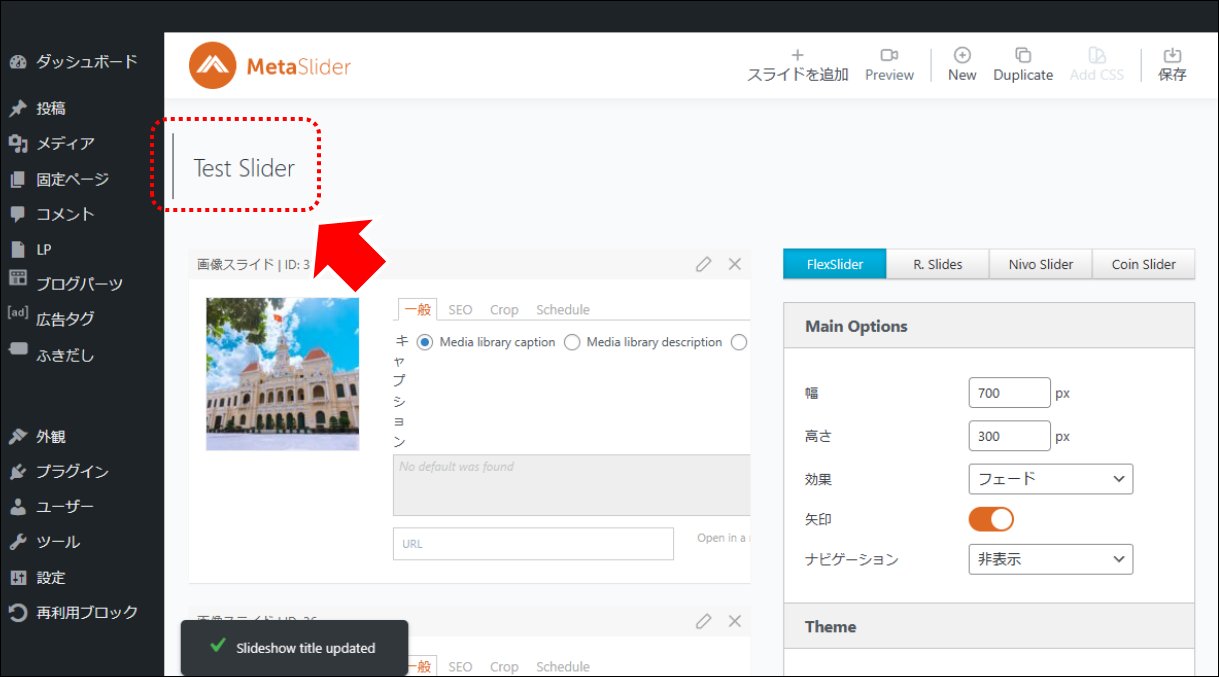1219x677 pixels.
Task: Click the 外観 paintbrush icon
Action: click(17, 436)
